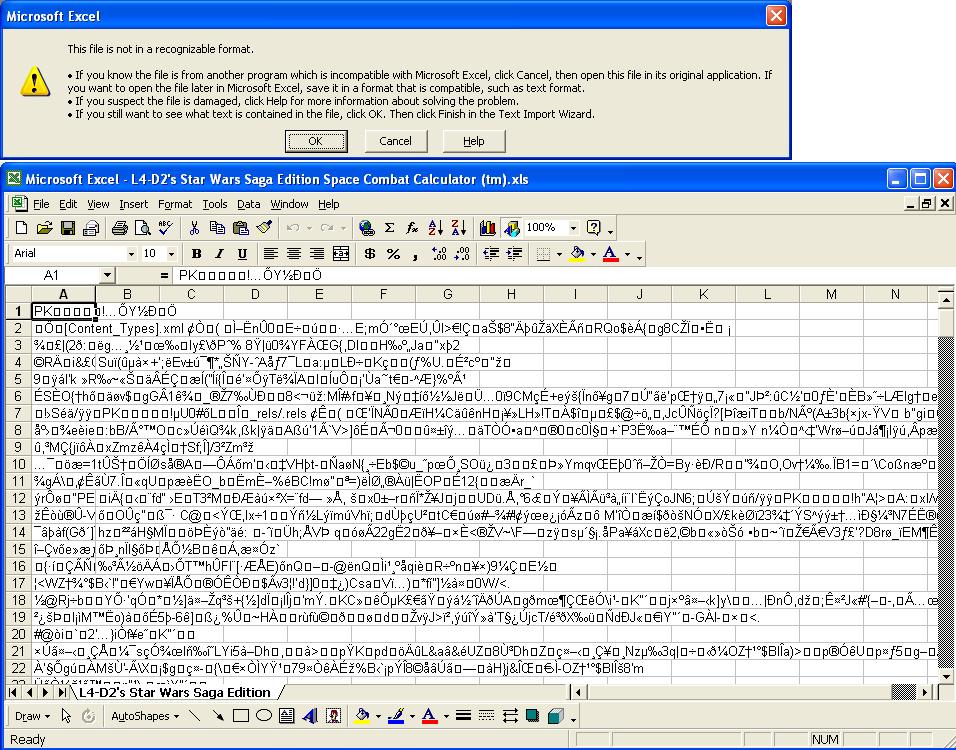Open the Draw menu dropdown
This screenshot has height=750, width=956.
click(x=32, y=716)
